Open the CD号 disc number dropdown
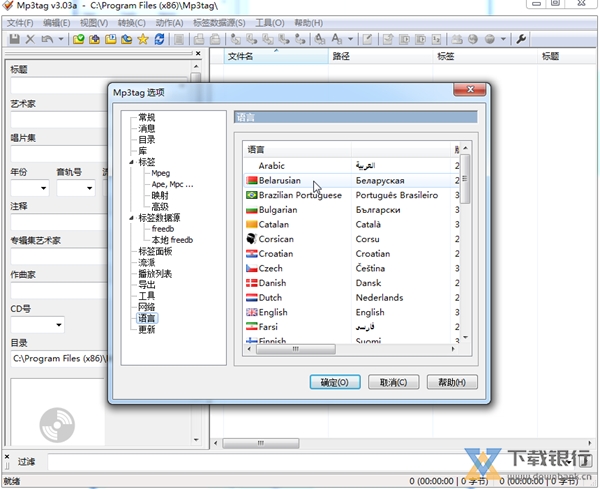 (59, 325)
